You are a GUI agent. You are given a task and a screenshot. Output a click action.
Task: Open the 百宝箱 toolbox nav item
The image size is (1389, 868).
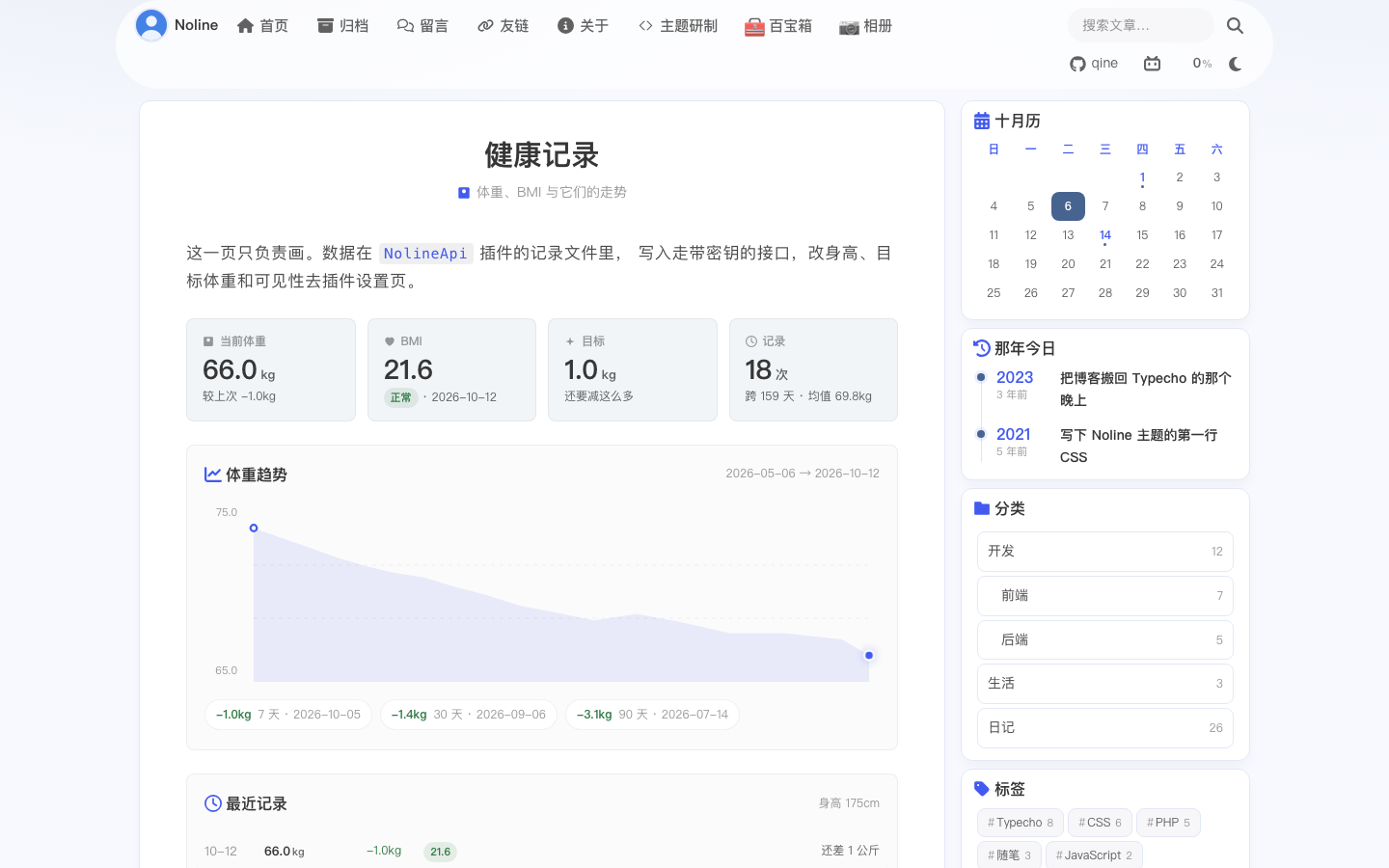pos(778,26)
